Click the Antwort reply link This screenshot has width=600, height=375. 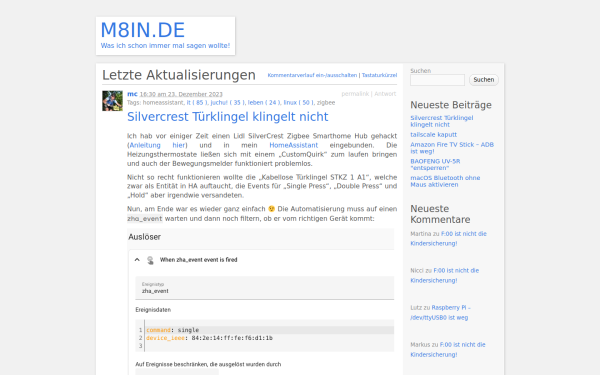[385, 94]
